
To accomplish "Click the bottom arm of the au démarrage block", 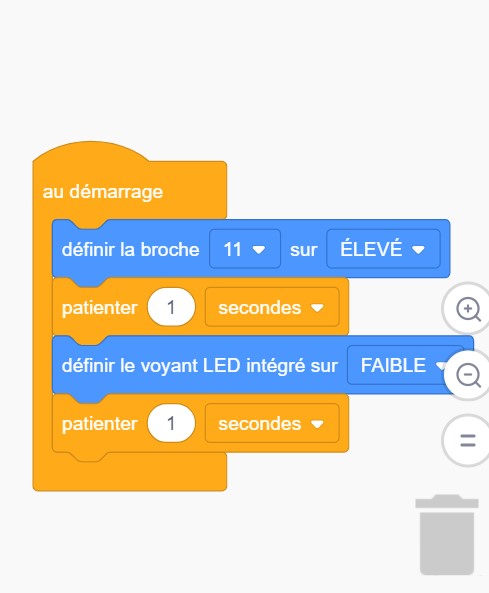I will click(130, 475).
